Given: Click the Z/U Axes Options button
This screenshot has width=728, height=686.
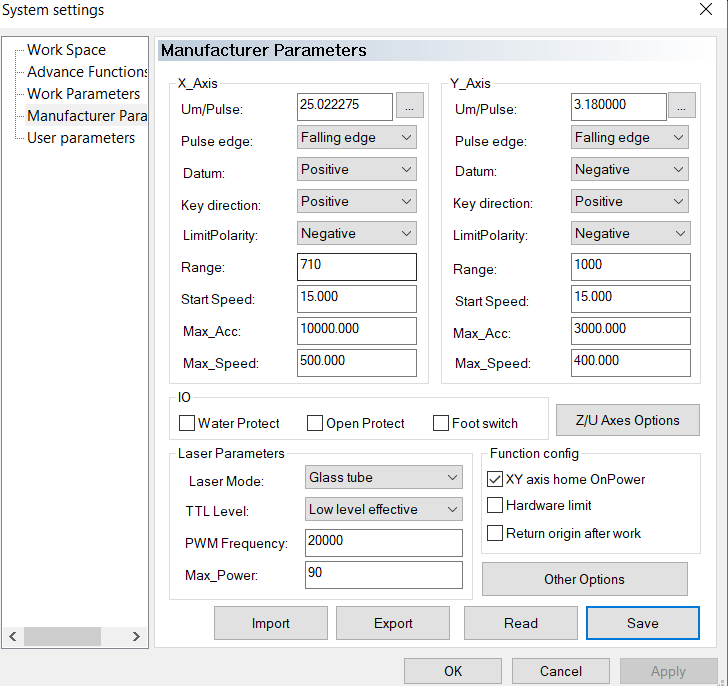Looking at the screenshot, I should (x=627, y=420).
